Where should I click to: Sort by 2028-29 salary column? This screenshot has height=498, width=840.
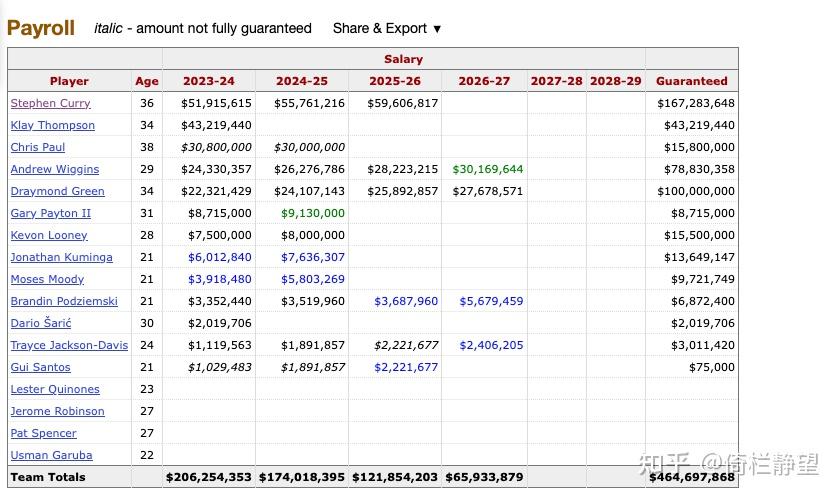click(x=616, y=81)
